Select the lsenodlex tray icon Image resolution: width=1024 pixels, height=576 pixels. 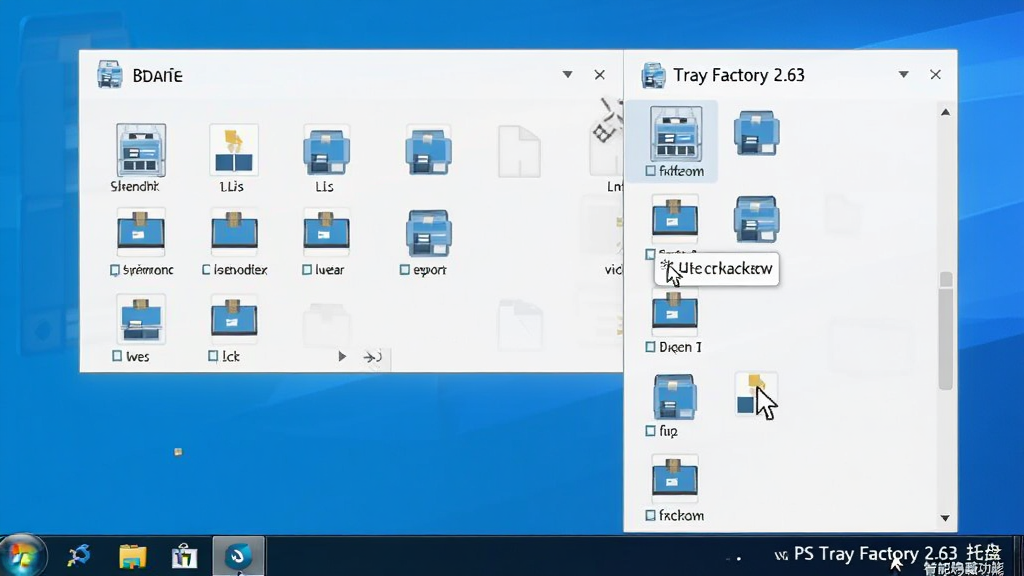[x=234, y=231]
